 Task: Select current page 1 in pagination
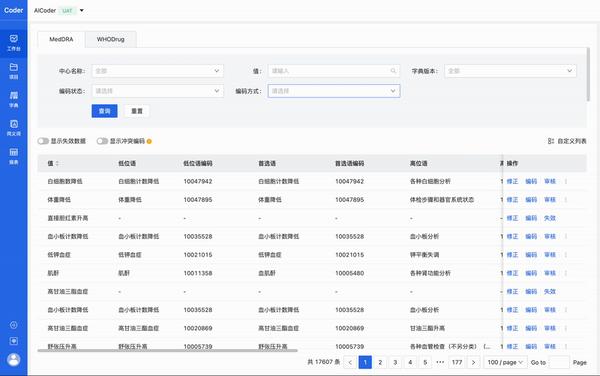pyautogui.click(x=365, y=362)
